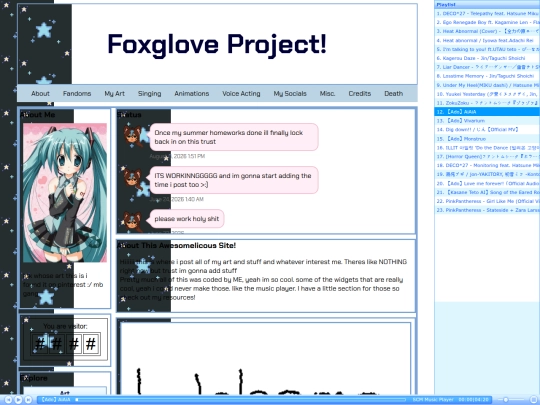Play track 13 【Ado】 Vivarium
The image size is (540, 405).
[487, 121]
